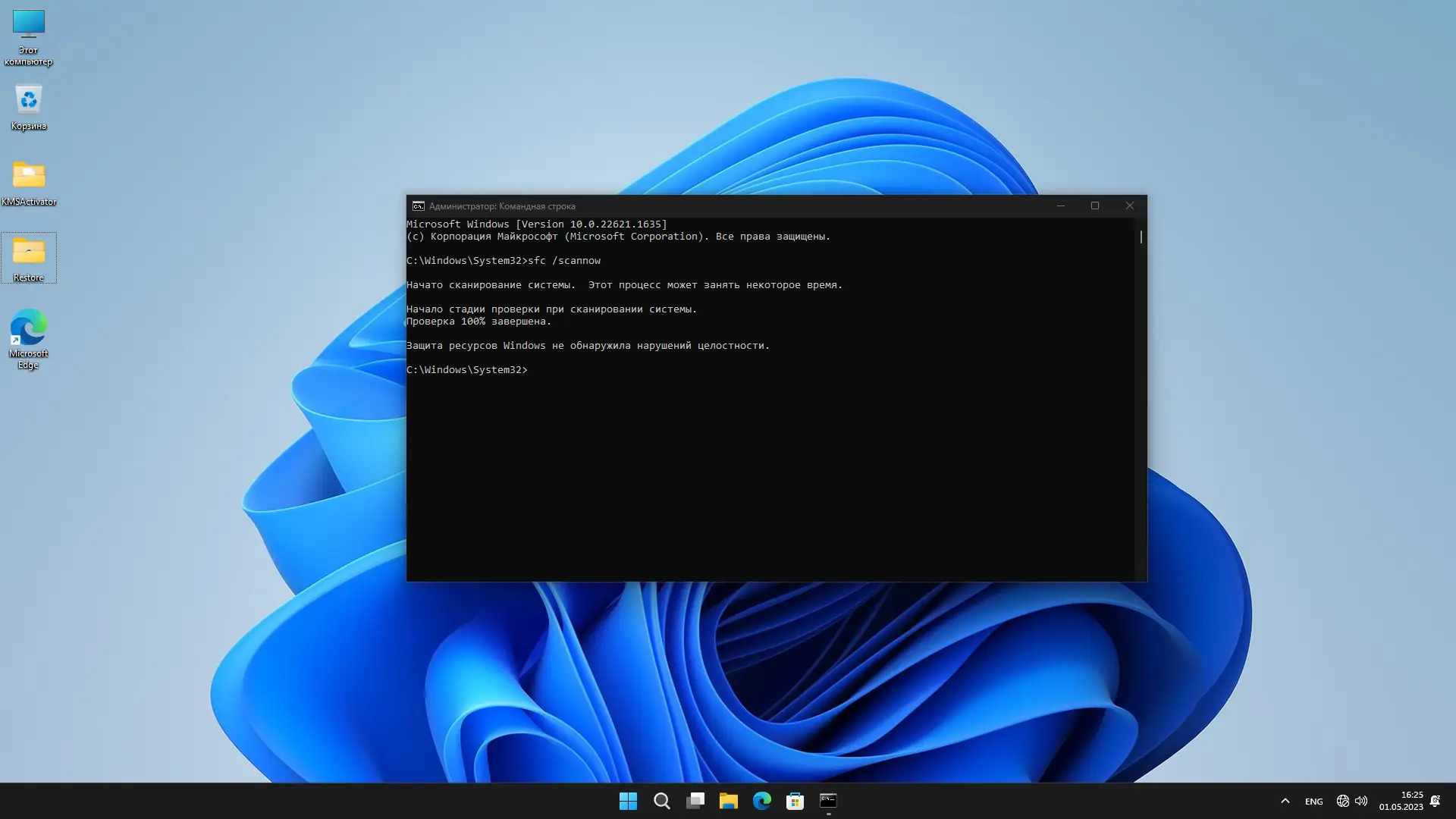Open network and globe status icon

click(1343, 801)
